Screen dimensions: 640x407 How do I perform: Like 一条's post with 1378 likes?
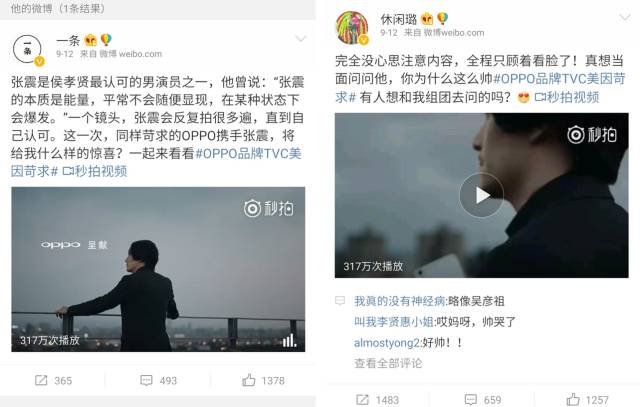[x=263, y=380]
